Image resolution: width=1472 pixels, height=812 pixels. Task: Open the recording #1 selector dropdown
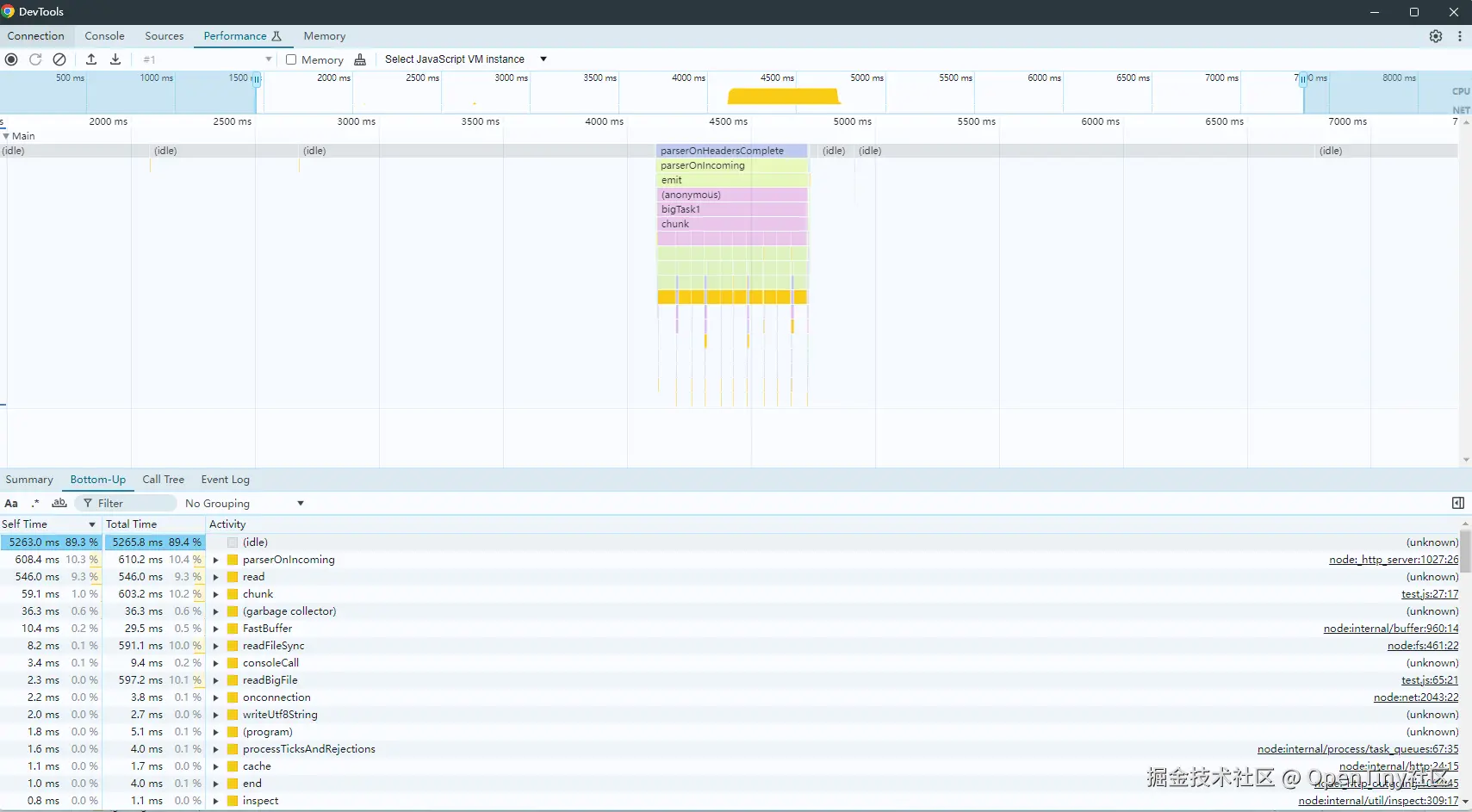click(x=207, y=59)
